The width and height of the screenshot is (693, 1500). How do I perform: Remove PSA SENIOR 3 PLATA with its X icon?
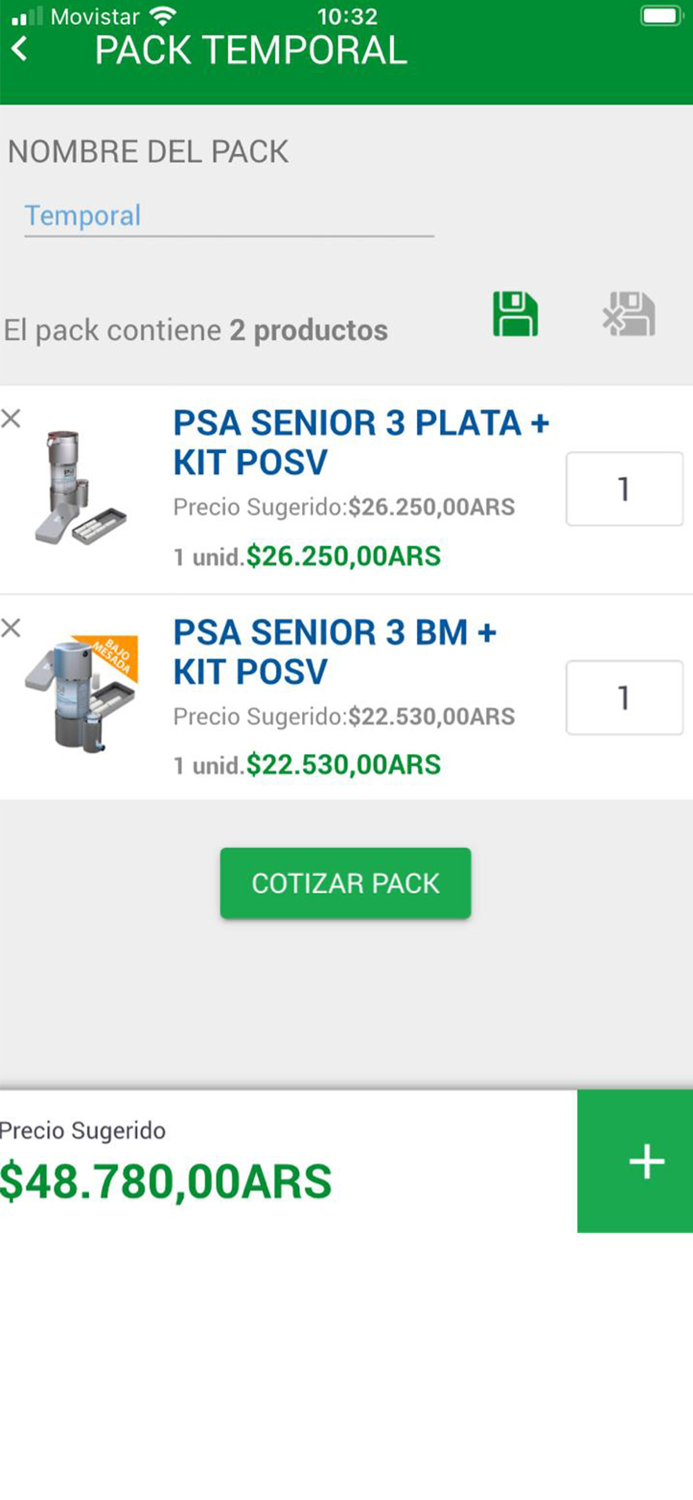coord(12,419)
